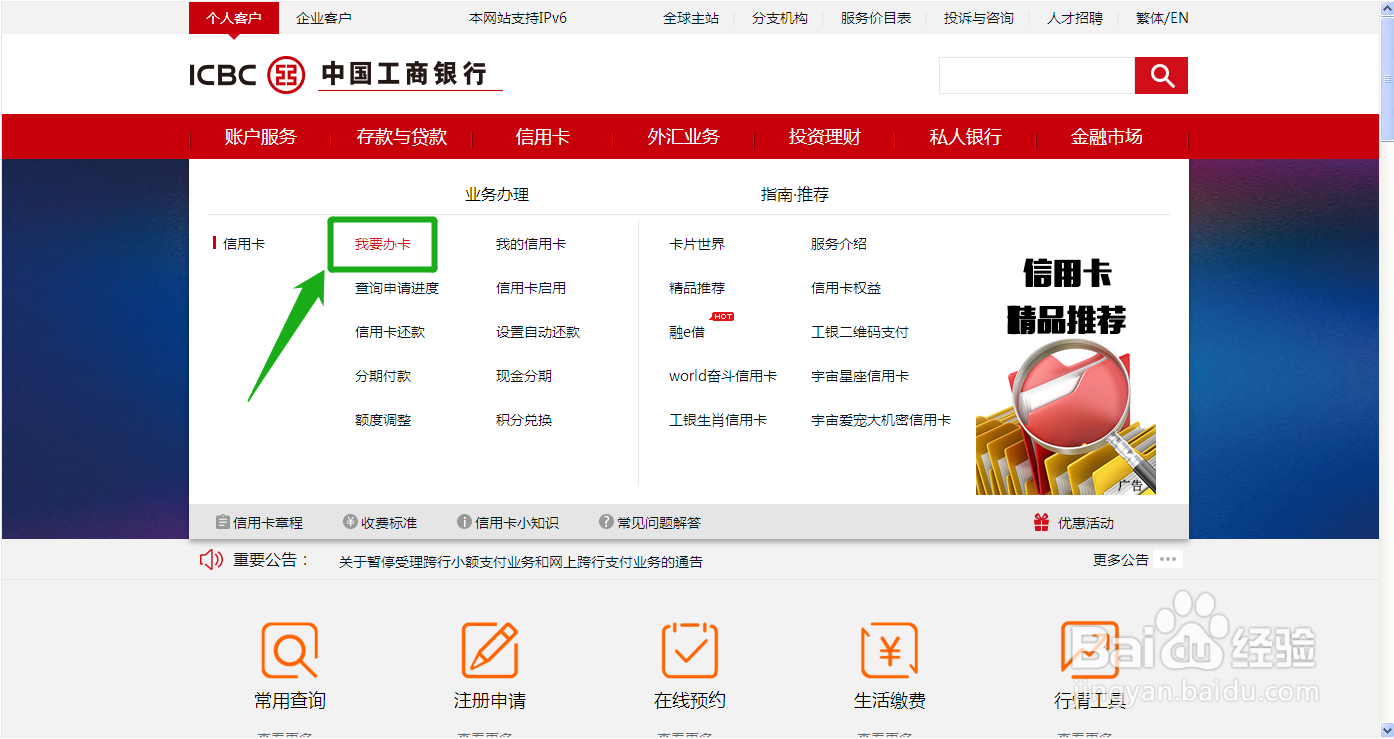Viewport: 1394px width, 739px height.
Task: Click the 信用卡小知识 info icon
Action: click(x=464, y=522)
